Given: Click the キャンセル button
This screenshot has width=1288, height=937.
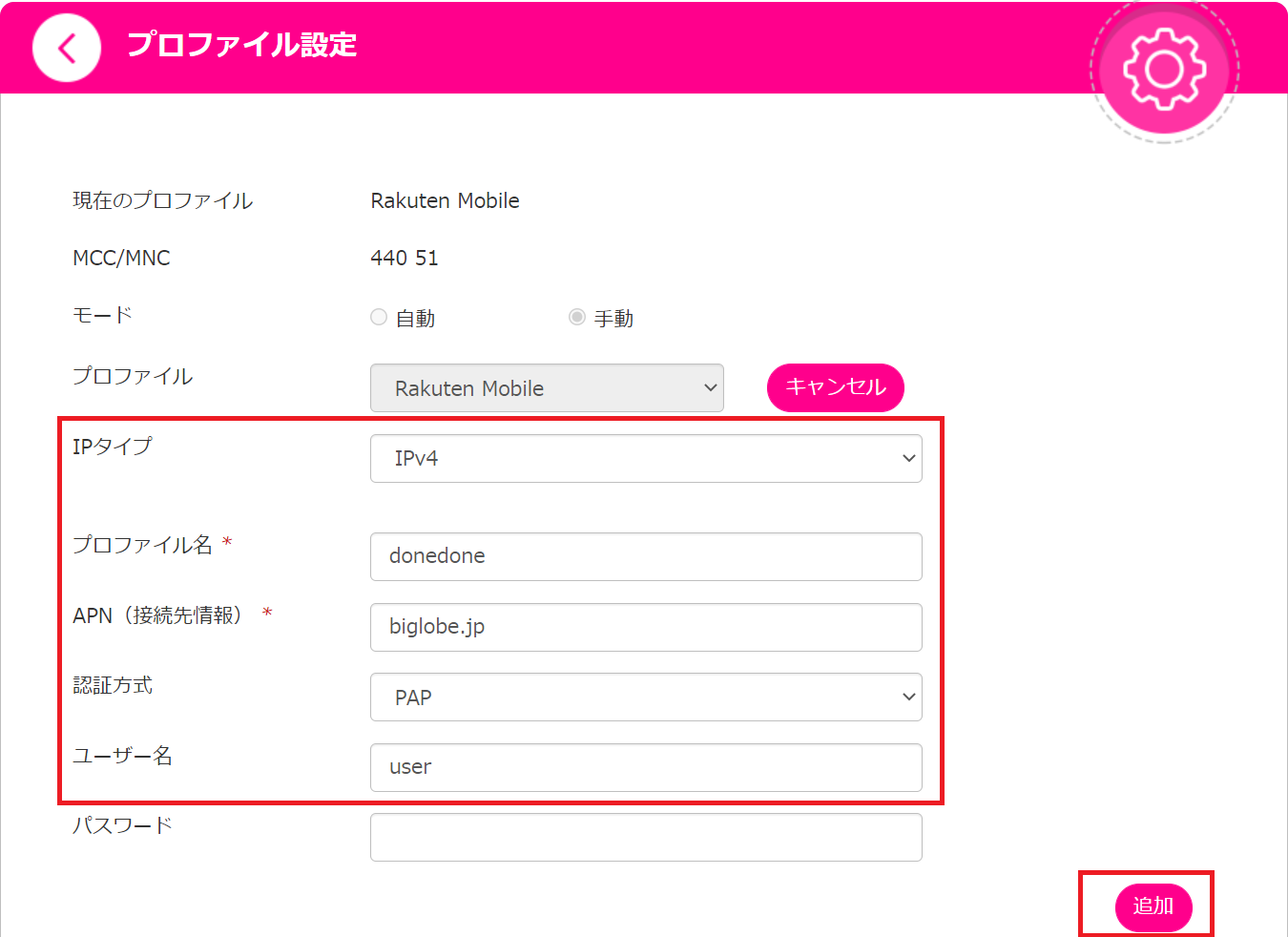Looking at the screenshot, I should tap(836, 387).
